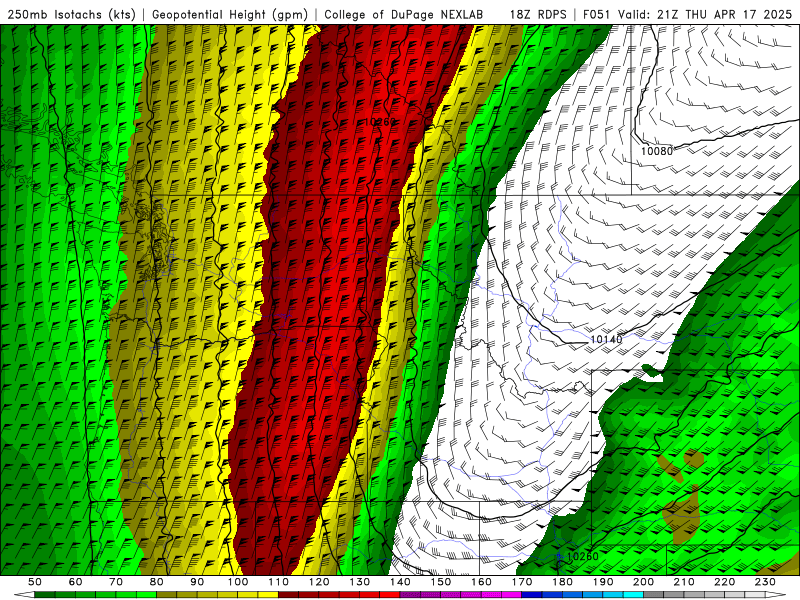The height and width of the screenshot is (600, 800).
Task: Click the legend value 230
Action: pyautogui.click(x=765, y=582)
